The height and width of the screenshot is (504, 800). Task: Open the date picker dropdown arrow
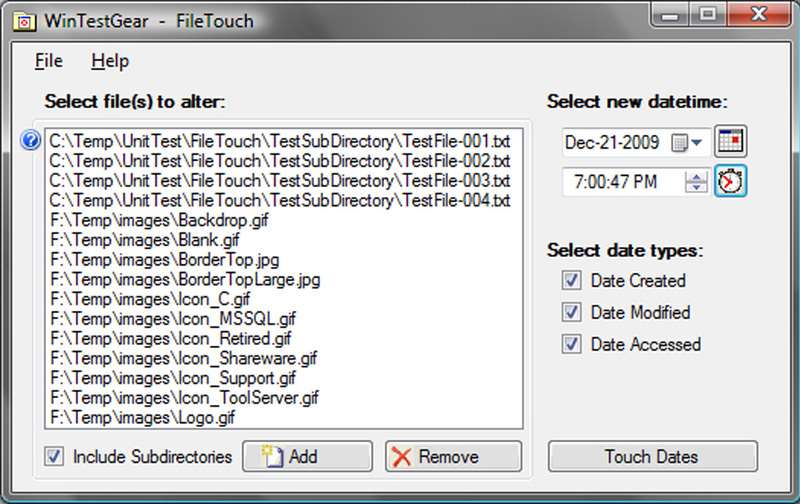[697, 142]
